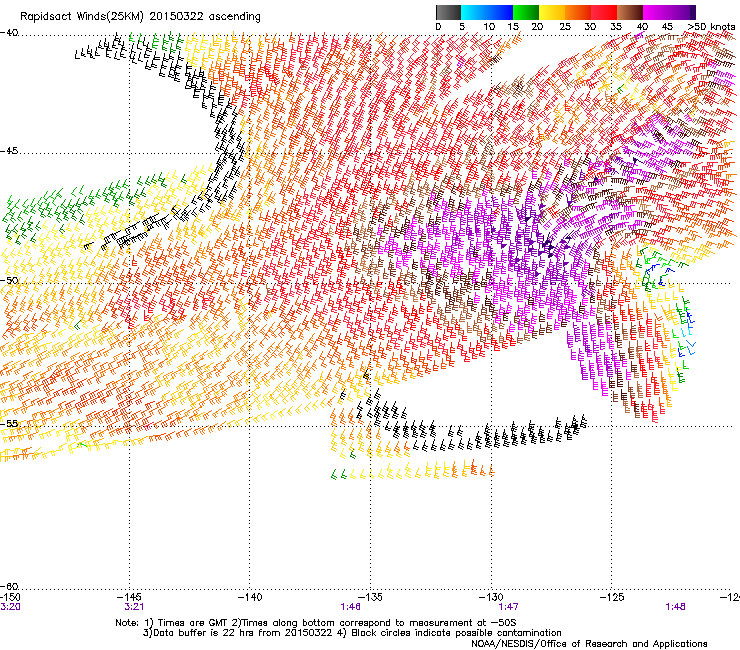740x650 pixels.
Task: Select the '-45' latitude axis label
Action: (9, 151)
